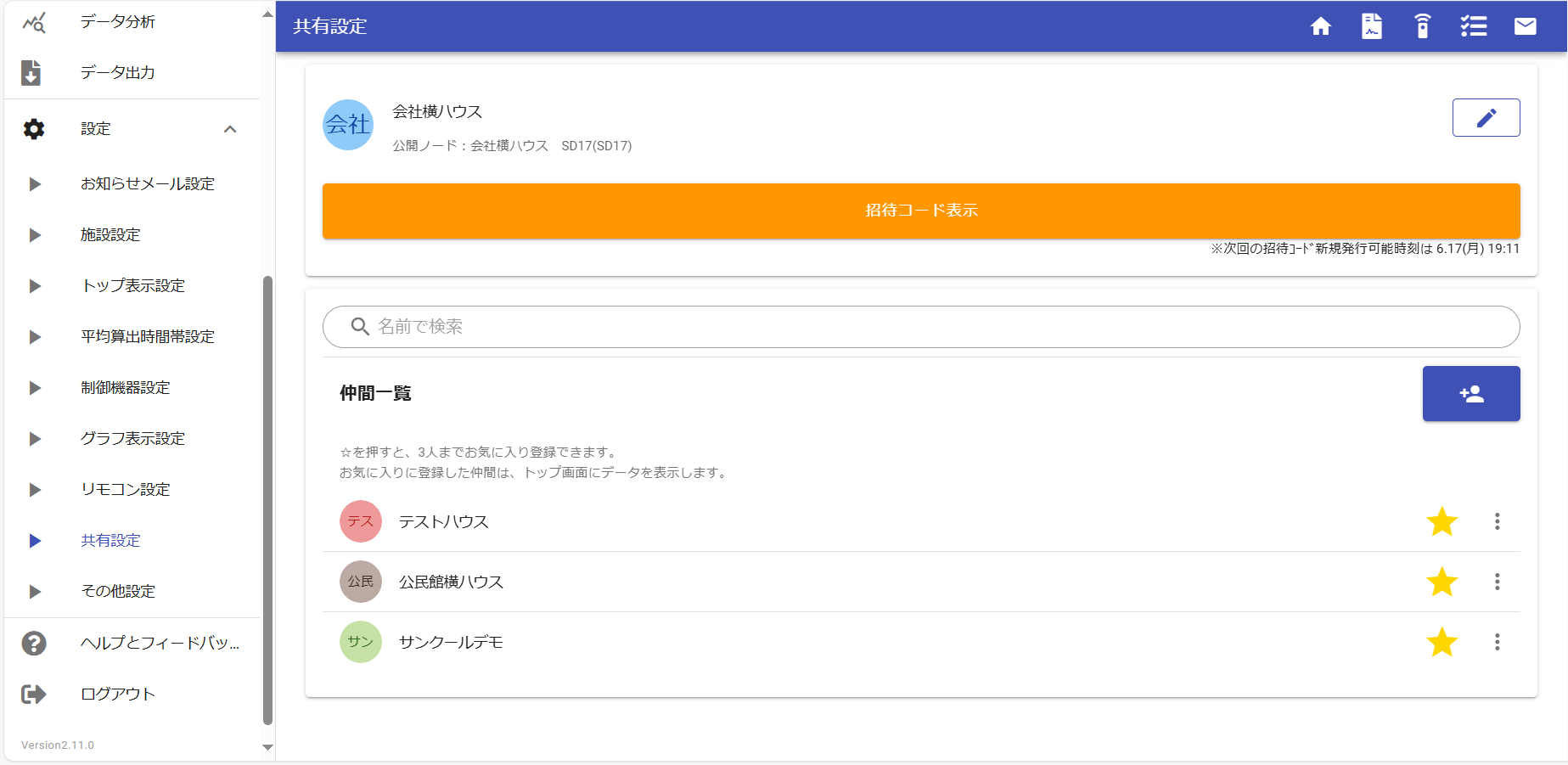Open the home icon in header
The height and width of the screenshot is (765, 1568).
tap(1321, 26)
